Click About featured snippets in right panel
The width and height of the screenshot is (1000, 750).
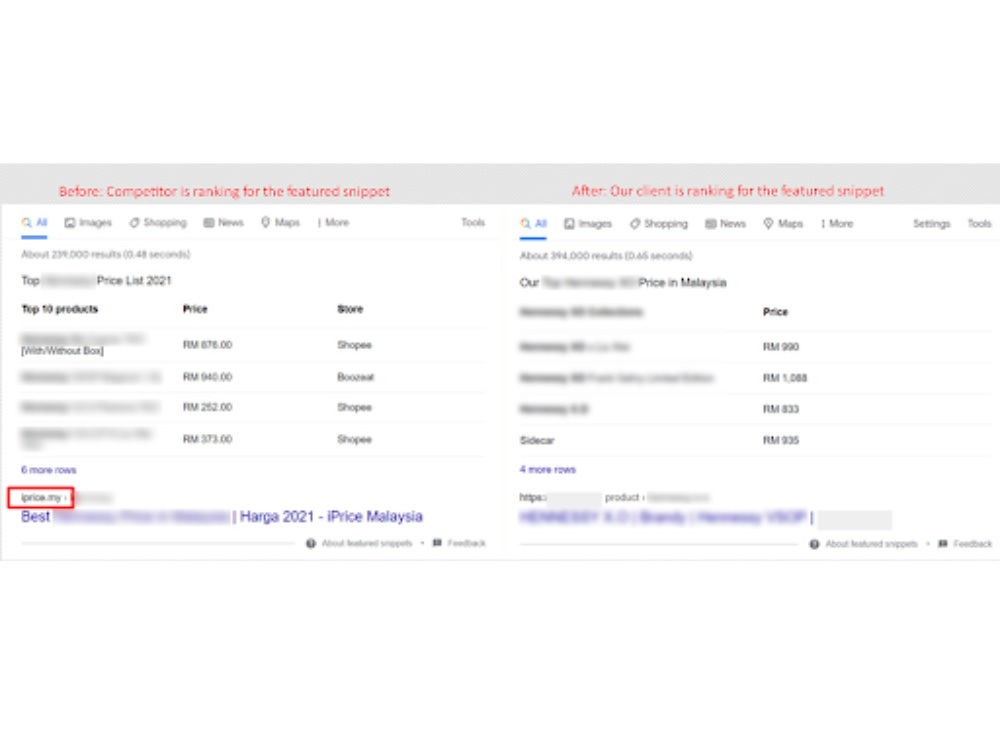pyautogui.click(x=871, y=544)
